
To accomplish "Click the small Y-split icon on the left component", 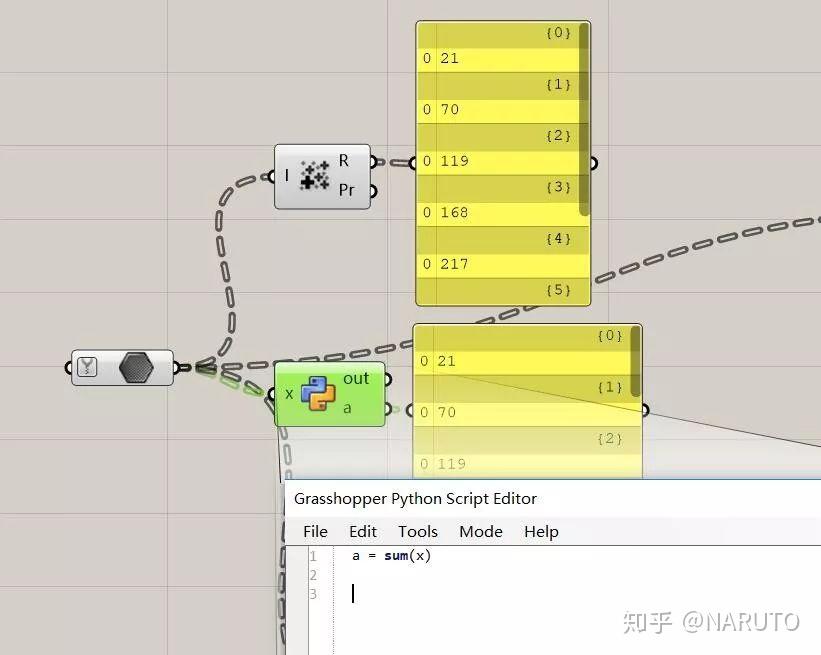I will click(86, 367).
